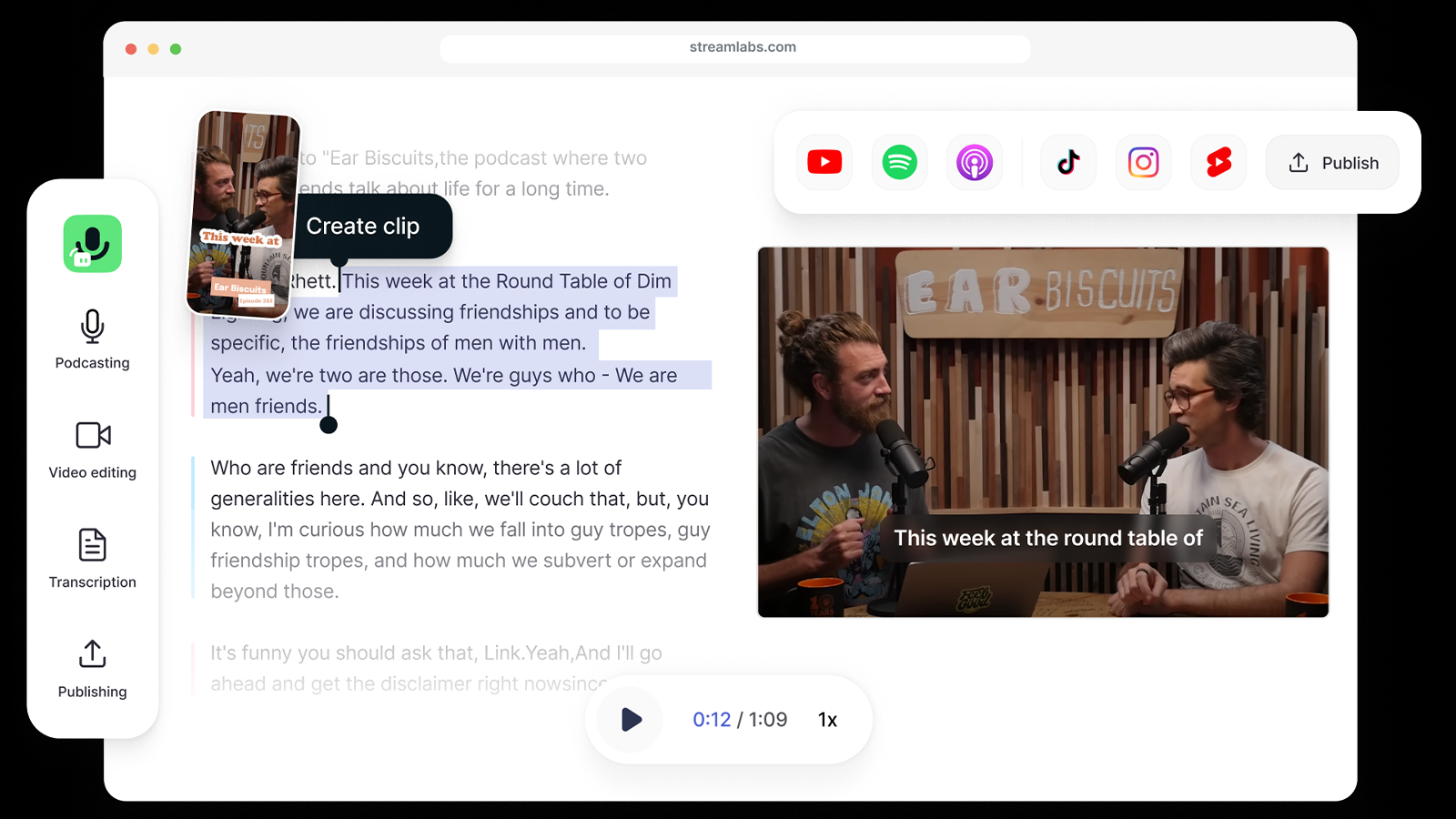The width and height of the screenshot is (1456, 819).
Task: Open the Publishing upload icon
Action: tap(93, 653)
